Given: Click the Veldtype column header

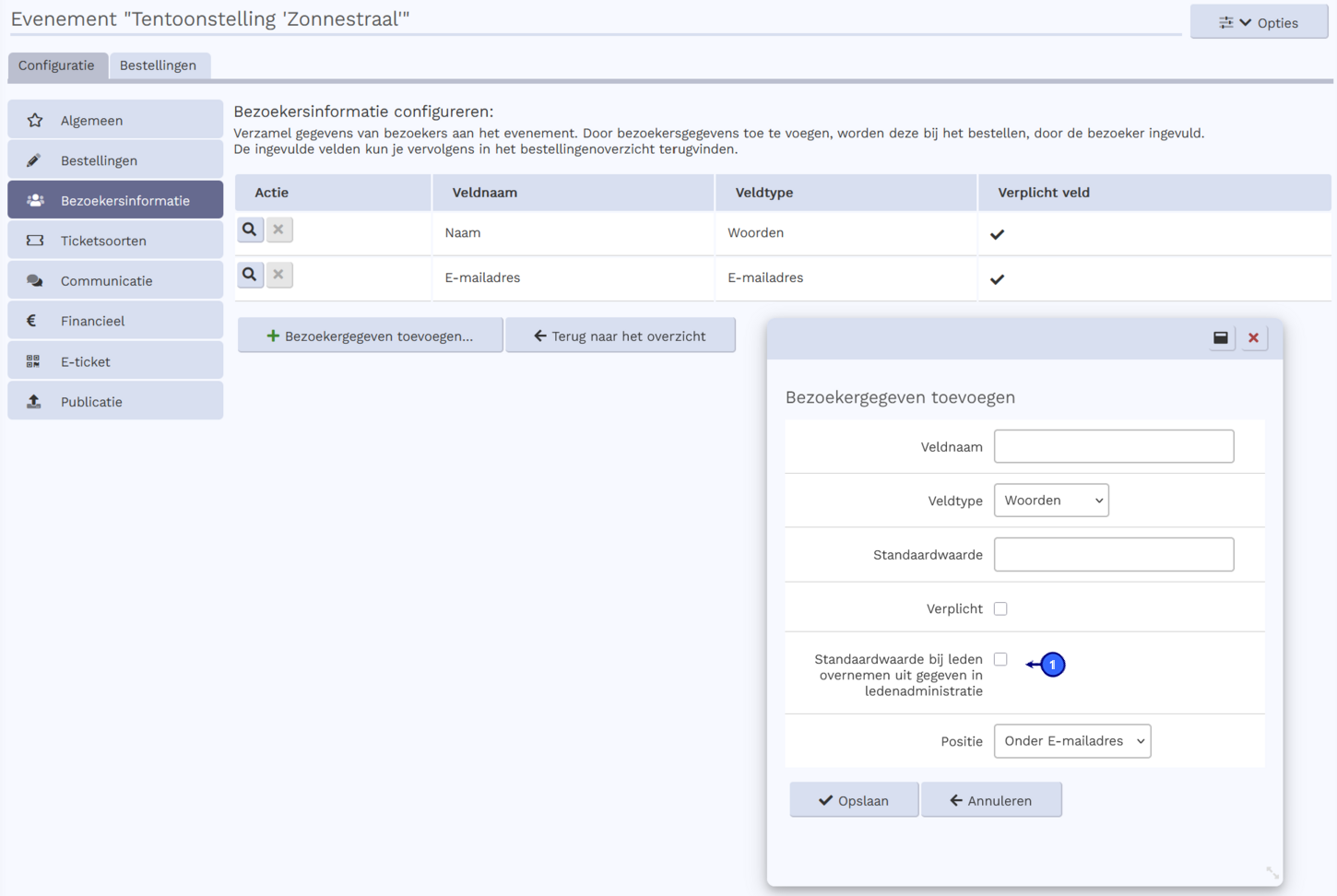Looking at the screenshot, I should click(x=846, y=193).
